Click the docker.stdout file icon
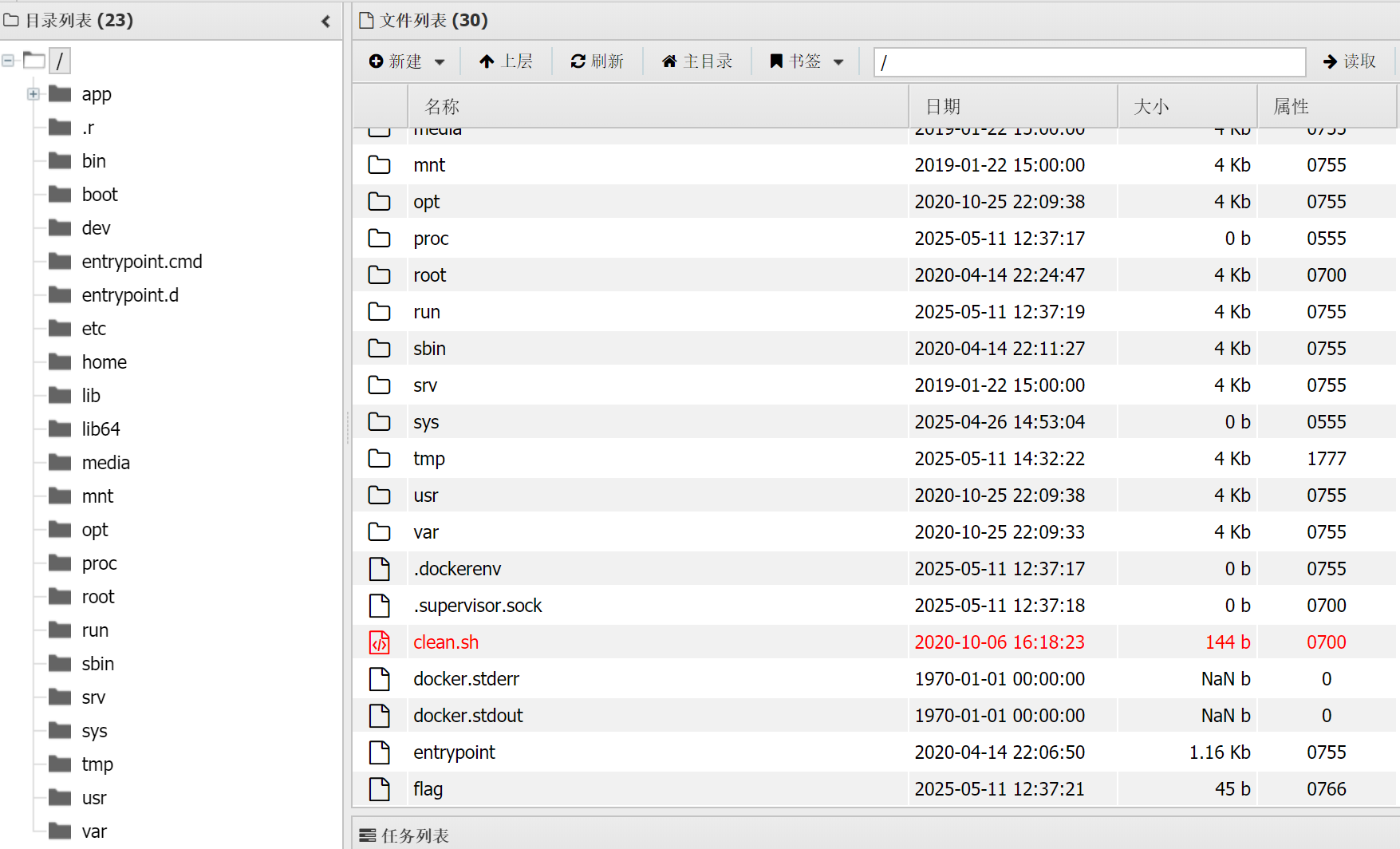 [x=380, y=716]
